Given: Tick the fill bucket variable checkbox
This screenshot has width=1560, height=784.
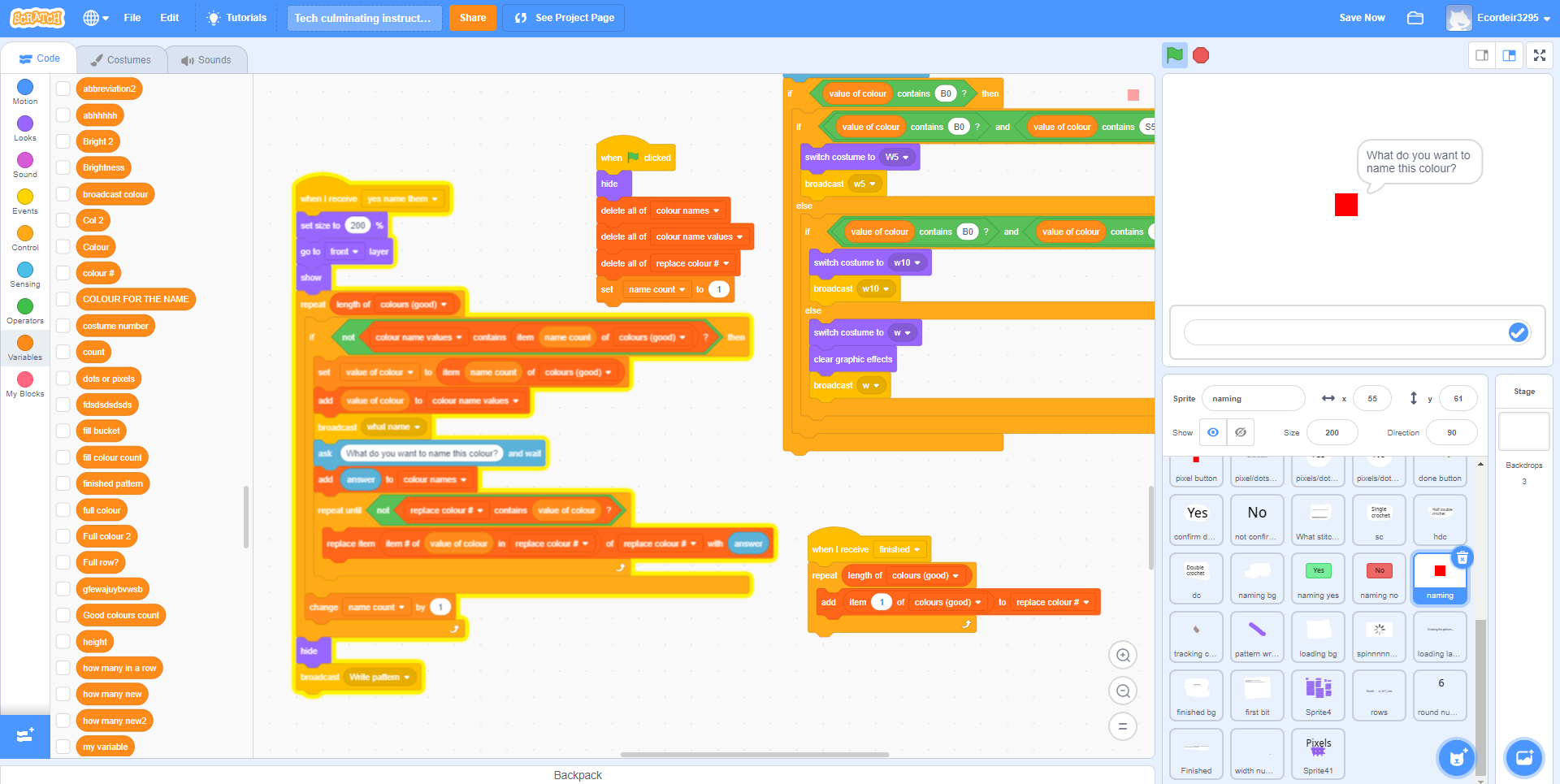Looking at the screenshot, I should [63, 431].
